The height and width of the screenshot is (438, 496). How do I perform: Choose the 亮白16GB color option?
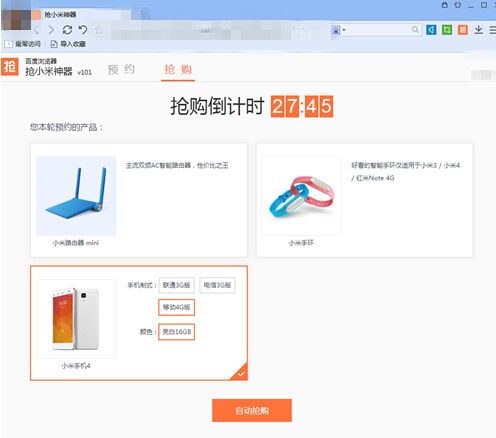tap(176, 332)
